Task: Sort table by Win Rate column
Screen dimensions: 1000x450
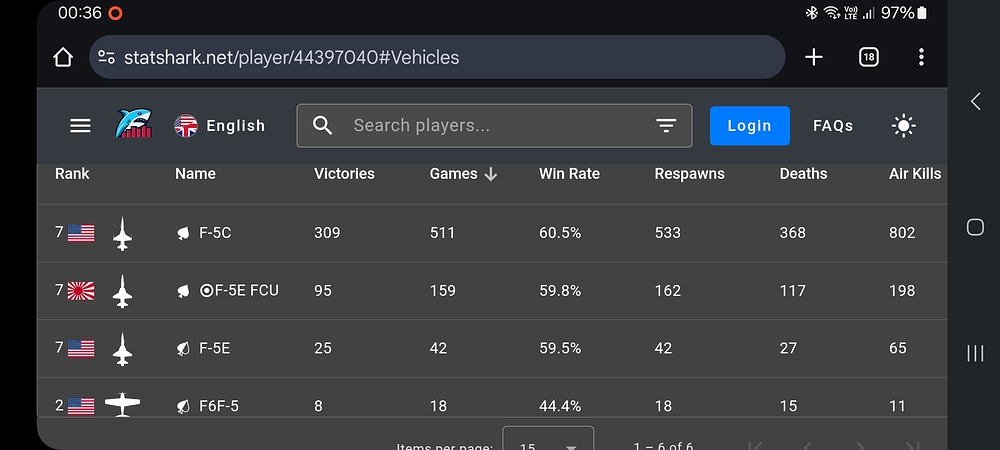Action: [570, 174]
